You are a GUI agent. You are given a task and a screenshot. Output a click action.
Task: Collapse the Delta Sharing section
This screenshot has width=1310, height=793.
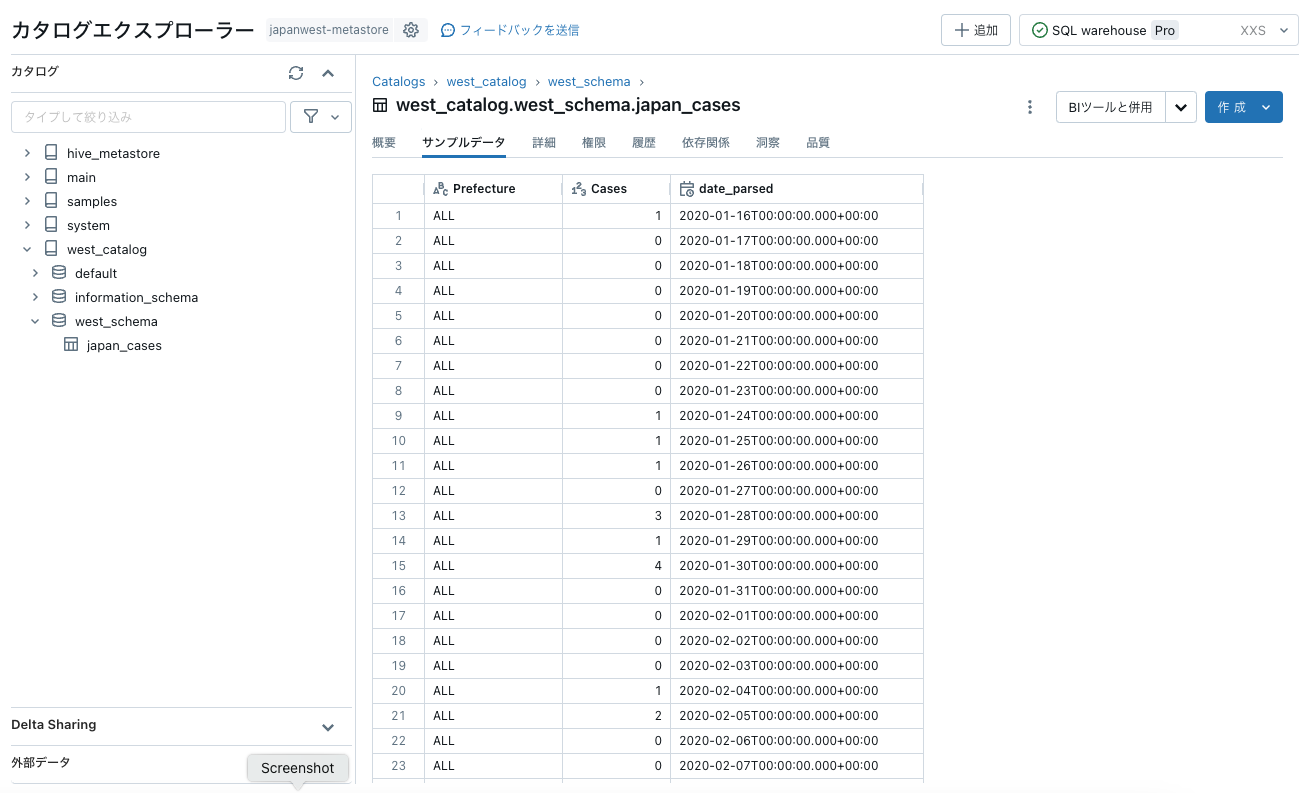pyautogui.click(x=328, y=726)
